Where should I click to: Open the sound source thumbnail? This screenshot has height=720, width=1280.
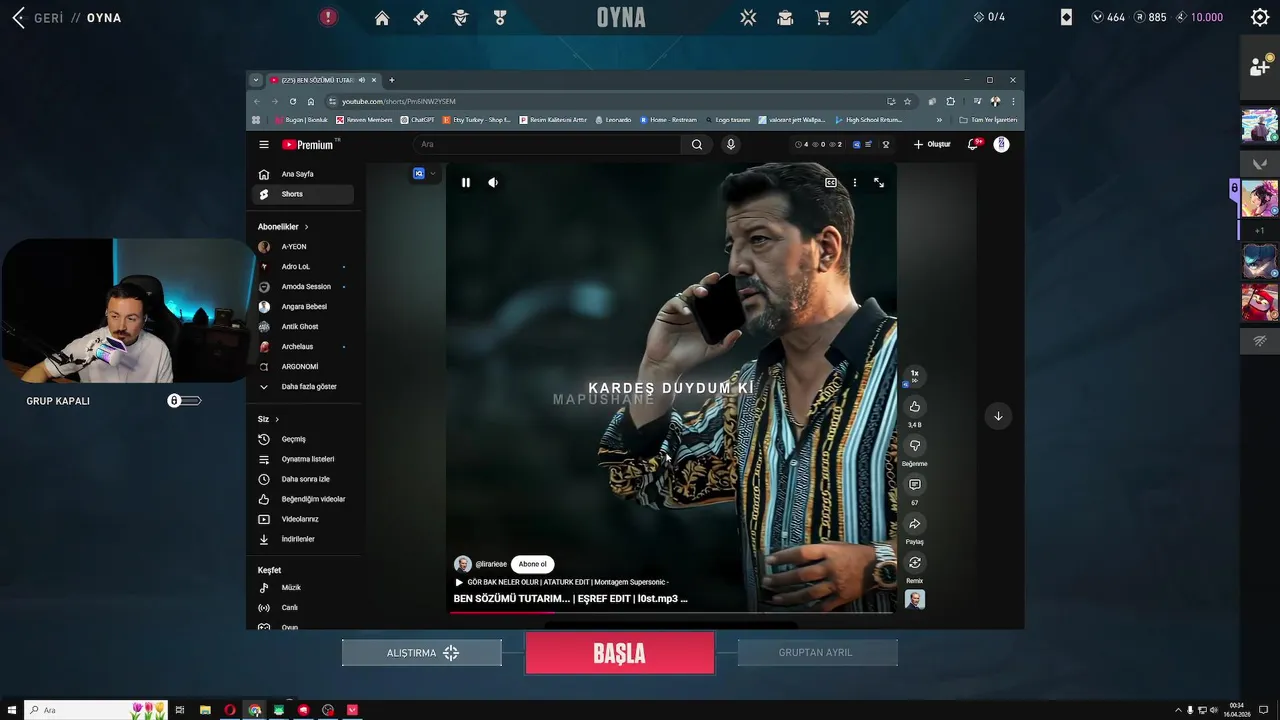[914, 599]
